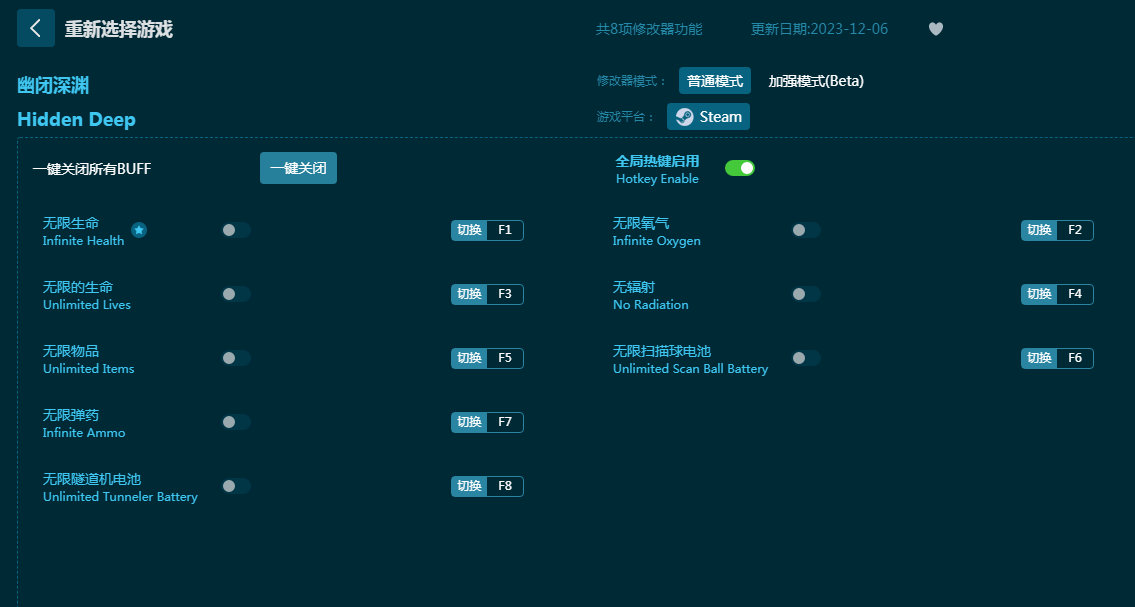
Task: Enable Infinite Ammo toggle
Action: coord(236,422)
